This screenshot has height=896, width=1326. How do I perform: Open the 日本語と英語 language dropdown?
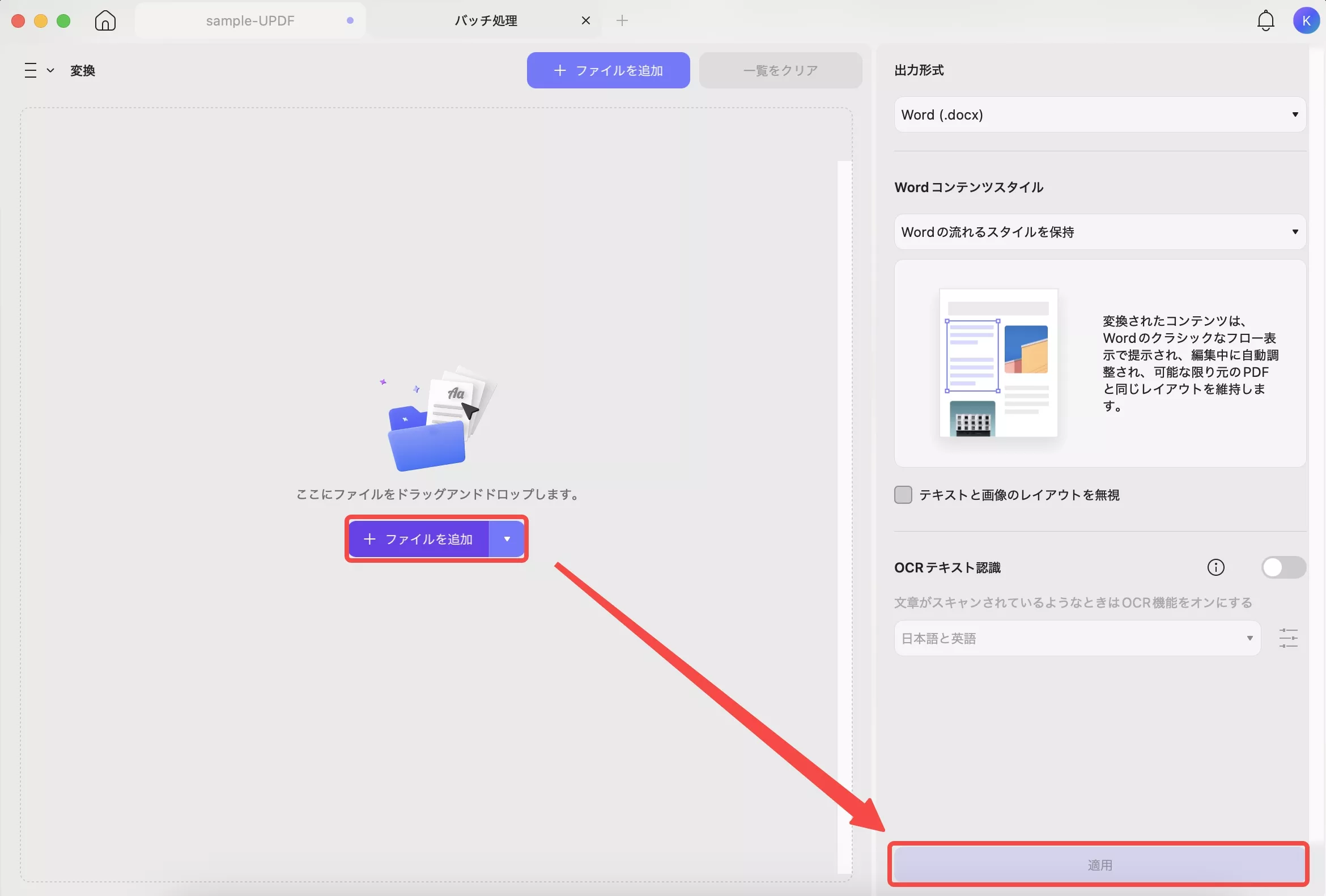(x=1076, y=638)
